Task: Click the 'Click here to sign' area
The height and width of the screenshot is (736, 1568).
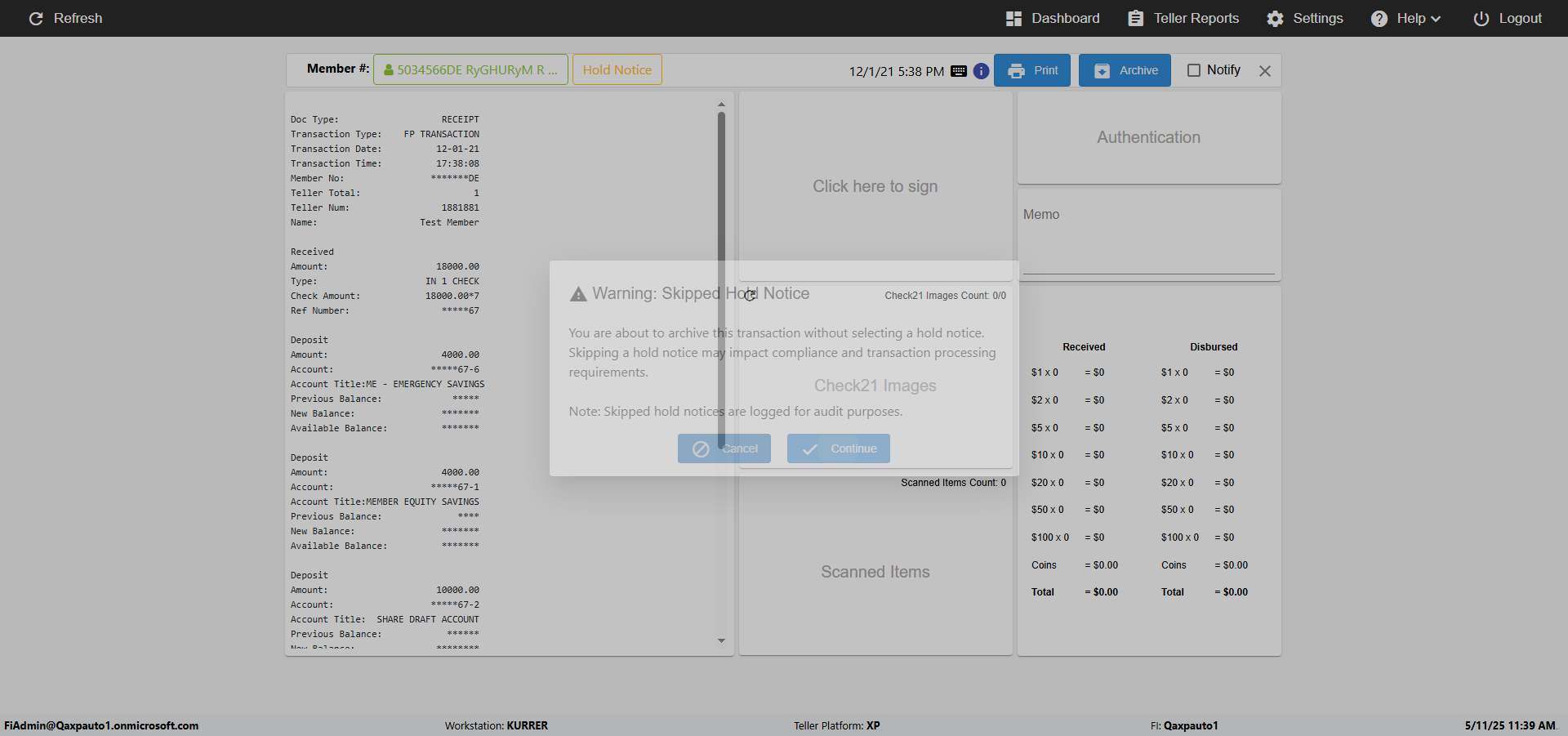Action: 875,186
